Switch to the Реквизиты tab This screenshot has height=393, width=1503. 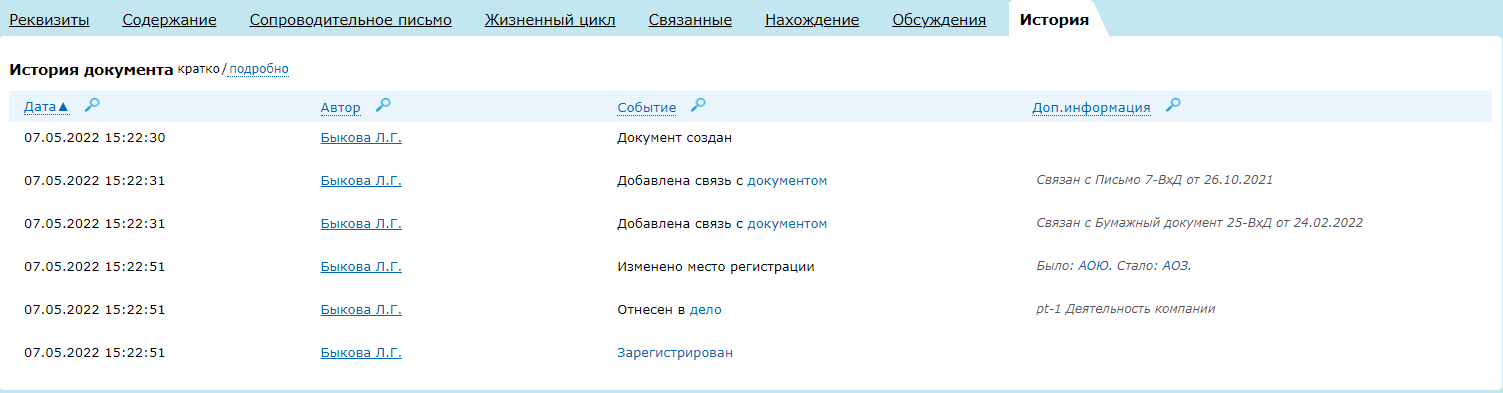(49, 20)
